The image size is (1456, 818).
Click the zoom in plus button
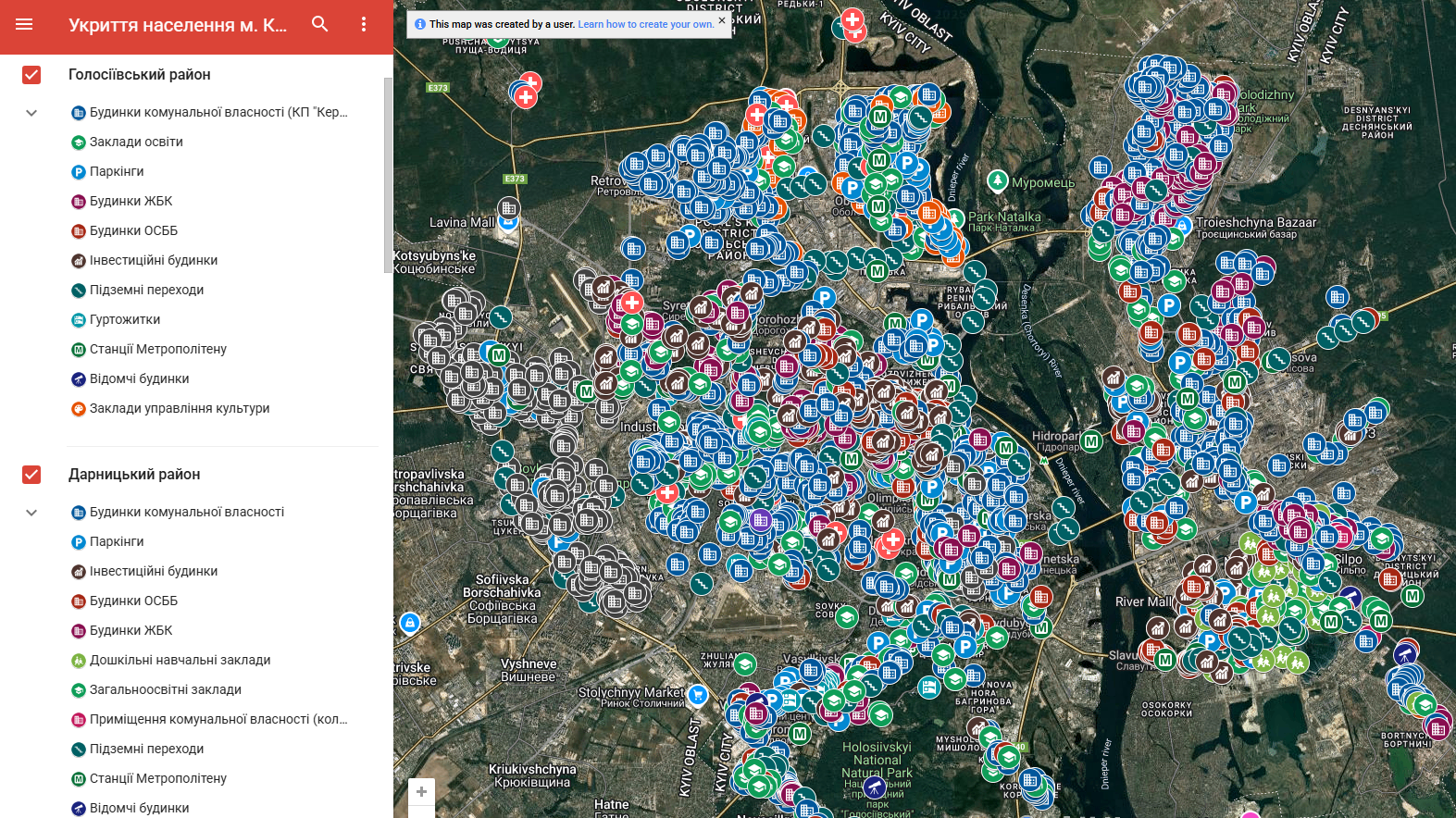pyautogui.click(x=421, y=791)
